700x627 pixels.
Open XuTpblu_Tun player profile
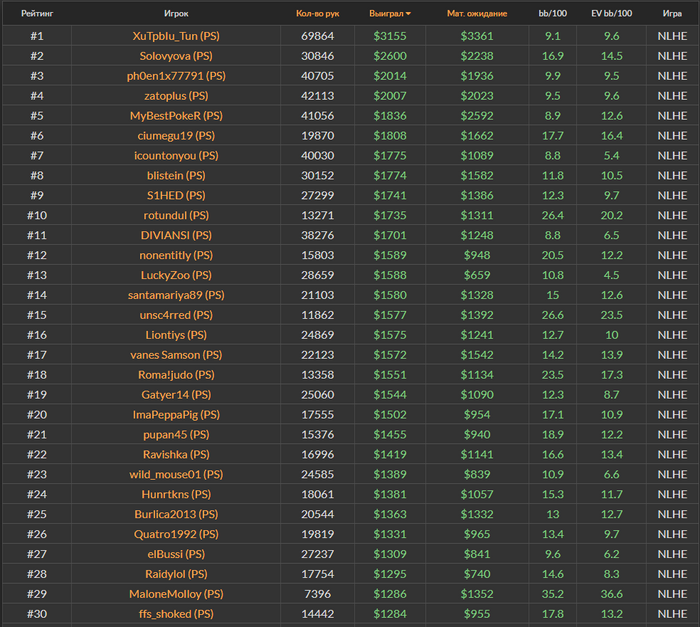[176, 36]
